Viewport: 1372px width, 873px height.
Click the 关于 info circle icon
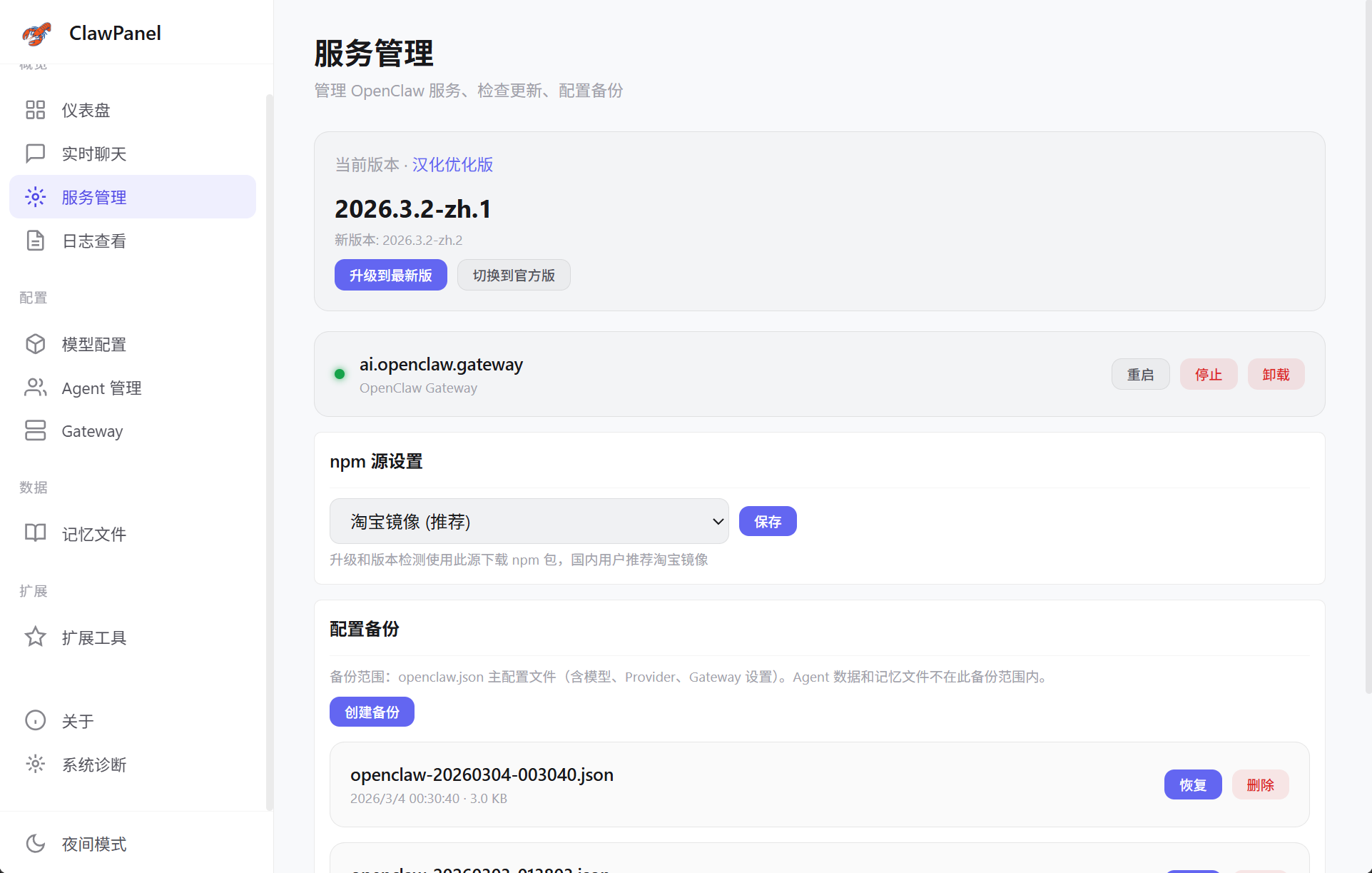click(x=36, y=720)
